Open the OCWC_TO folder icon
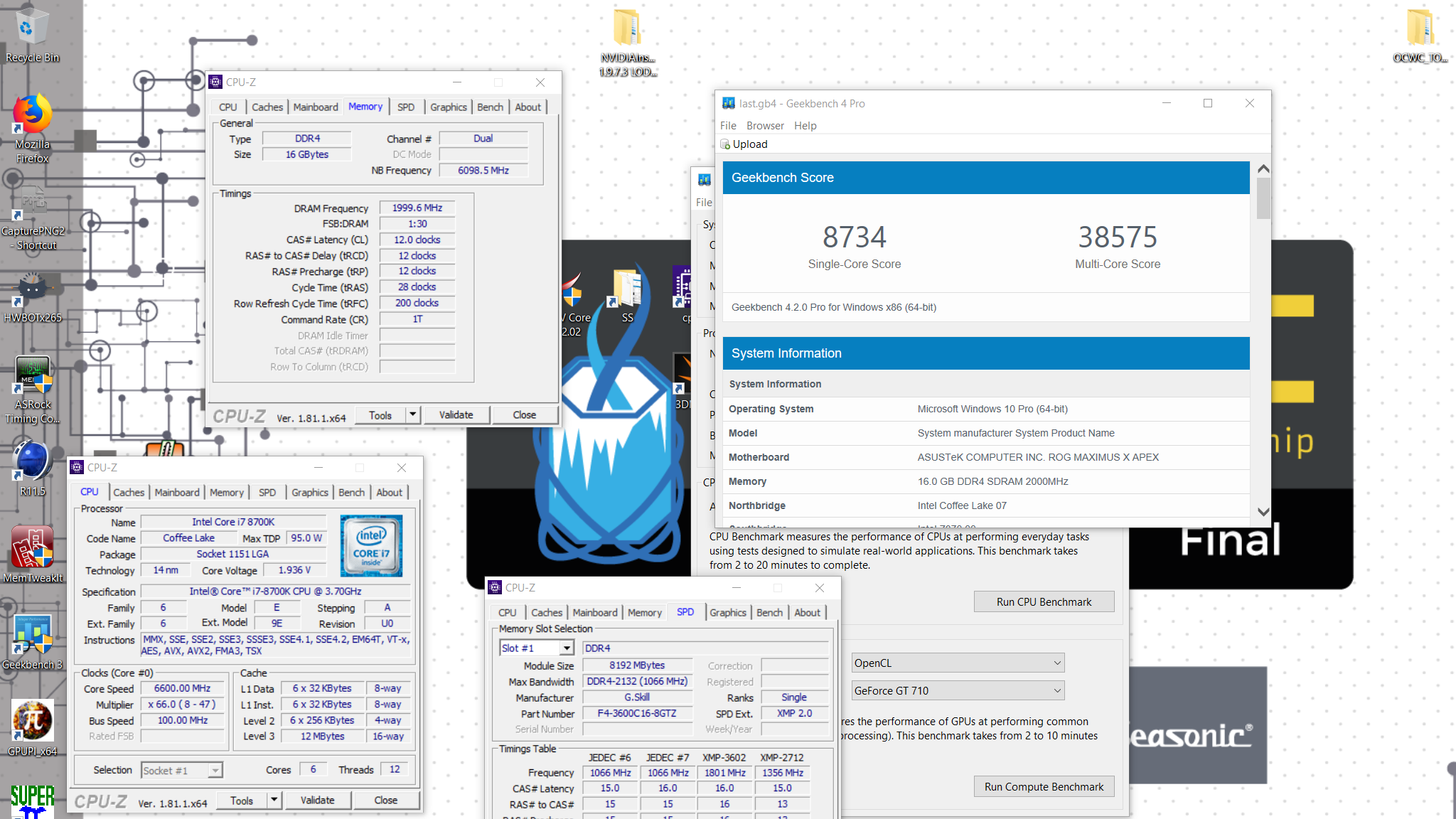This screenshot has height=819, width=1456. [1420, 36]
